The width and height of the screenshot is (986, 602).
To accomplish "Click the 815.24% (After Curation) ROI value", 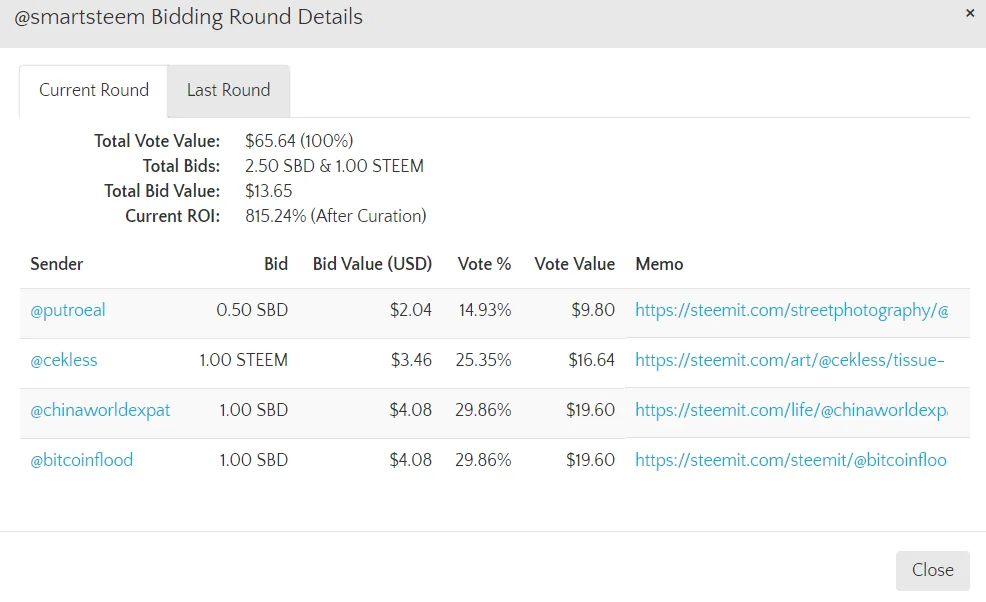I will (336, 216).
